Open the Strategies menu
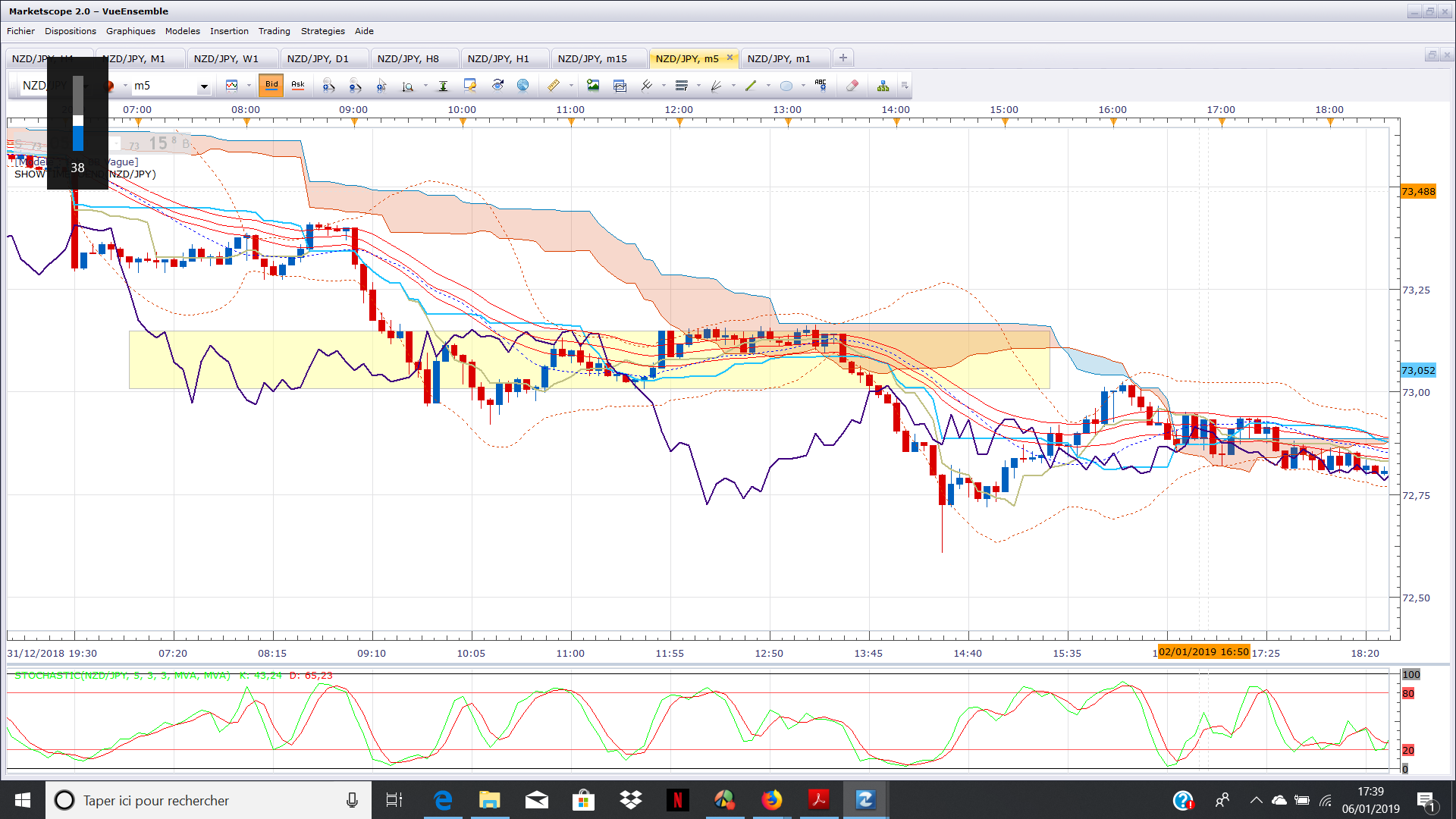 [323, 31]
